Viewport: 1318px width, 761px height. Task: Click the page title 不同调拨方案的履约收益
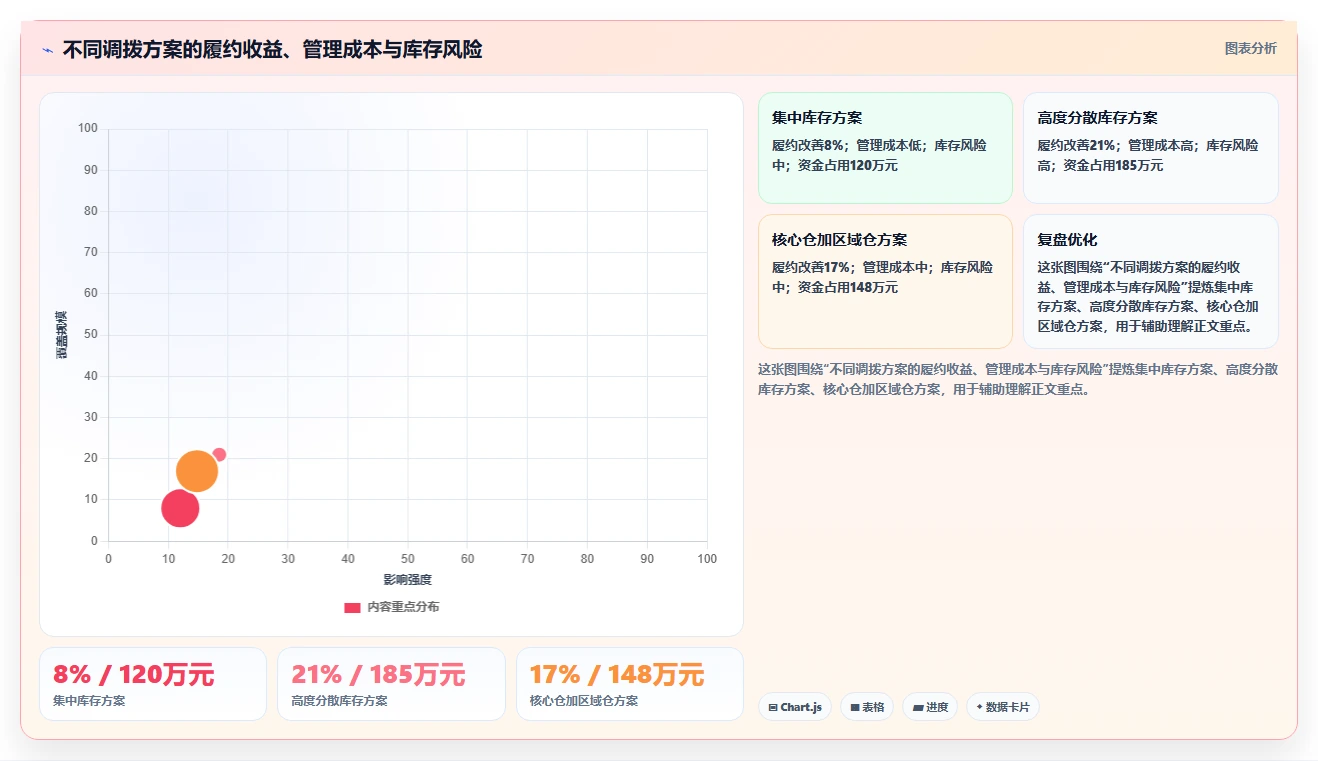pyautogui.click(x=272, y=50)
